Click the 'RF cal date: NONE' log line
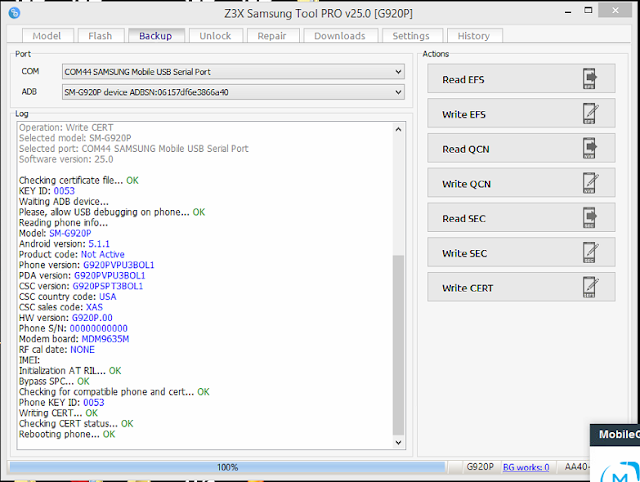Viewport: 640px width, 482px height. tap(57, 349)
